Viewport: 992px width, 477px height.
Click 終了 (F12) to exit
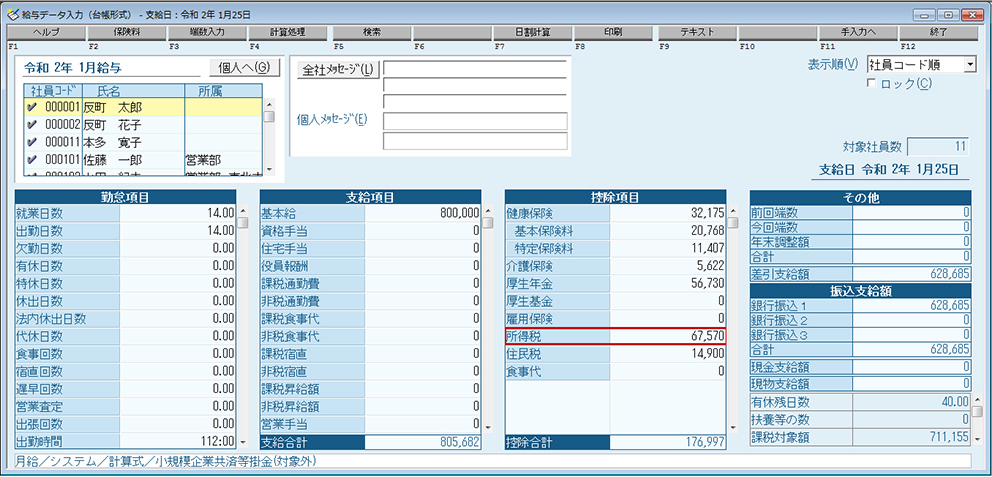coord(938,32)
